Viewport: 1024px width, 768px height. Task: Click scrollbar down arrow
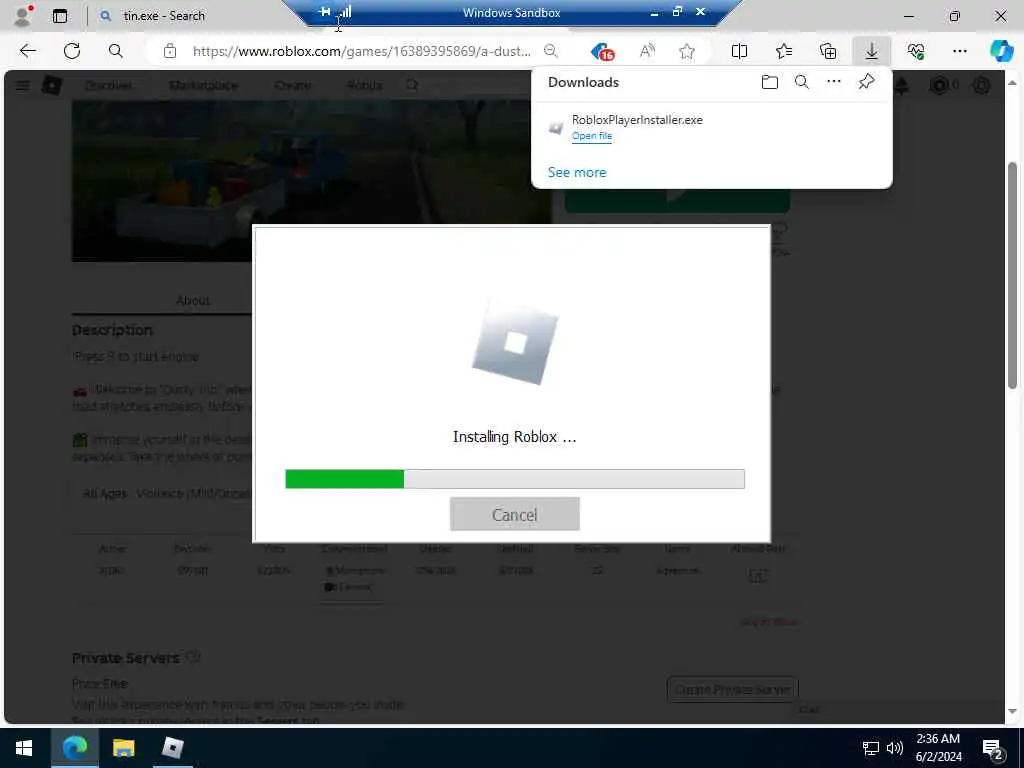click(x=1012, y=711)
